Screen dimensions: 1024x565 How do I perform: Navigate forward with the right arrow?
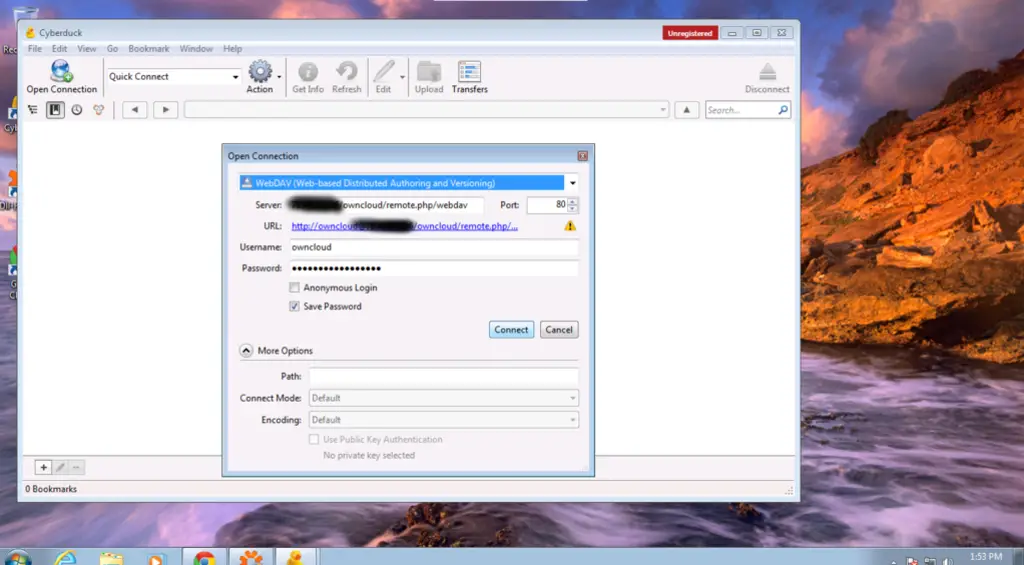coord(165,110)
